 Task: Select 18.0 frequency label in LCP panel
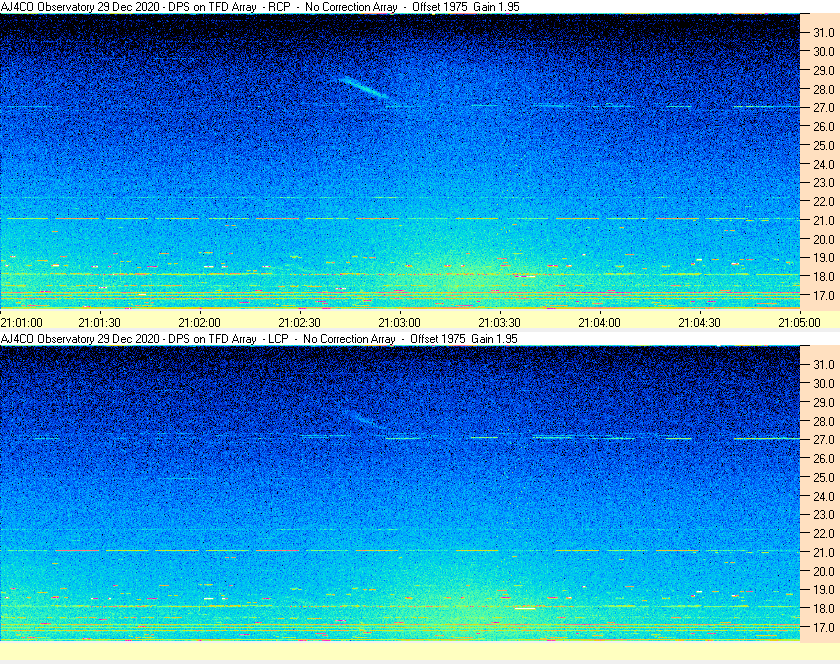[x=824, y=608]
